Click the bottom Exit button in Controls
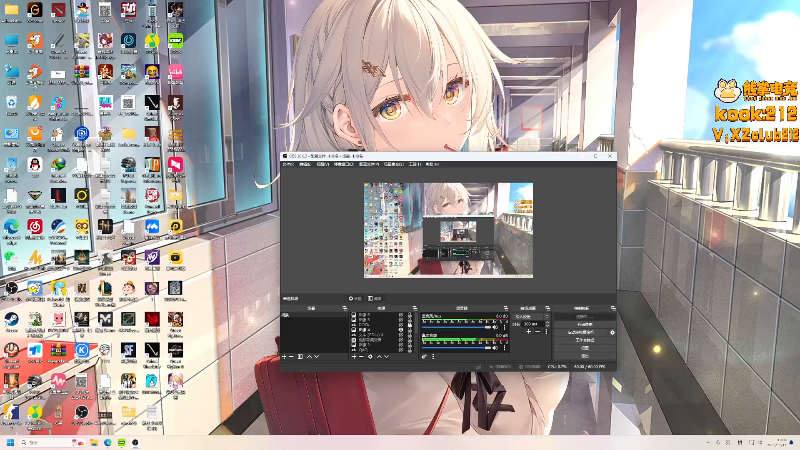 pos(585,356)
